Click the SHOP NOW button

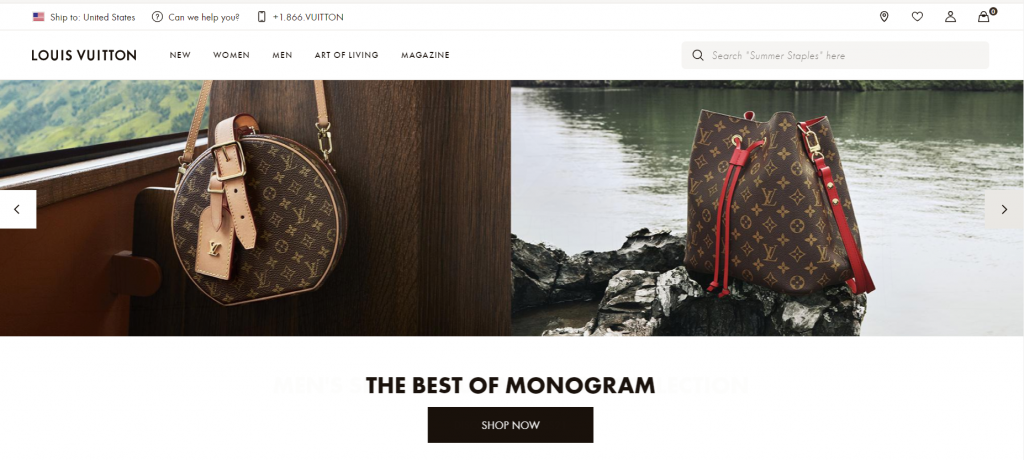[x=510, y=425]
